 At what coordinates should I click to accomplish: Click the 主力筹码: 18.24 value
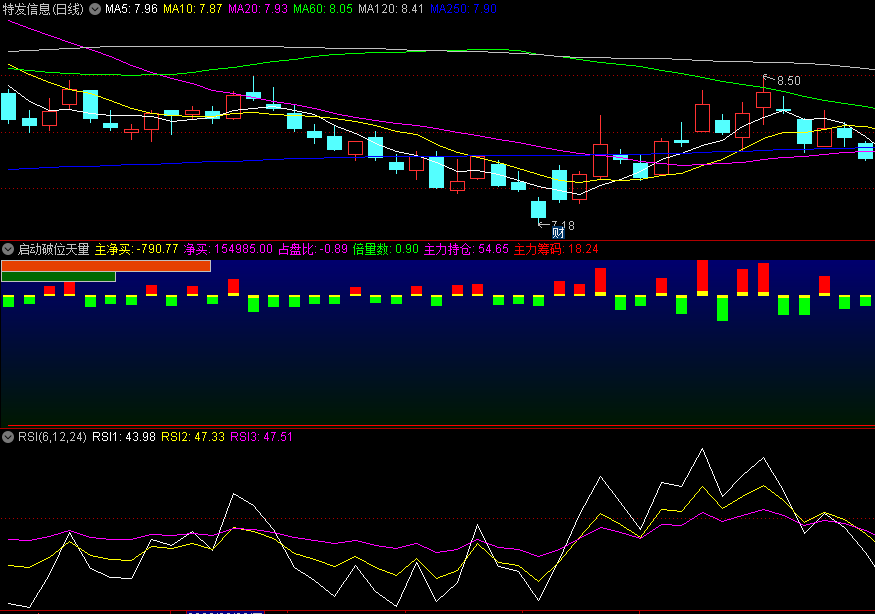click(x=556, y=249)
